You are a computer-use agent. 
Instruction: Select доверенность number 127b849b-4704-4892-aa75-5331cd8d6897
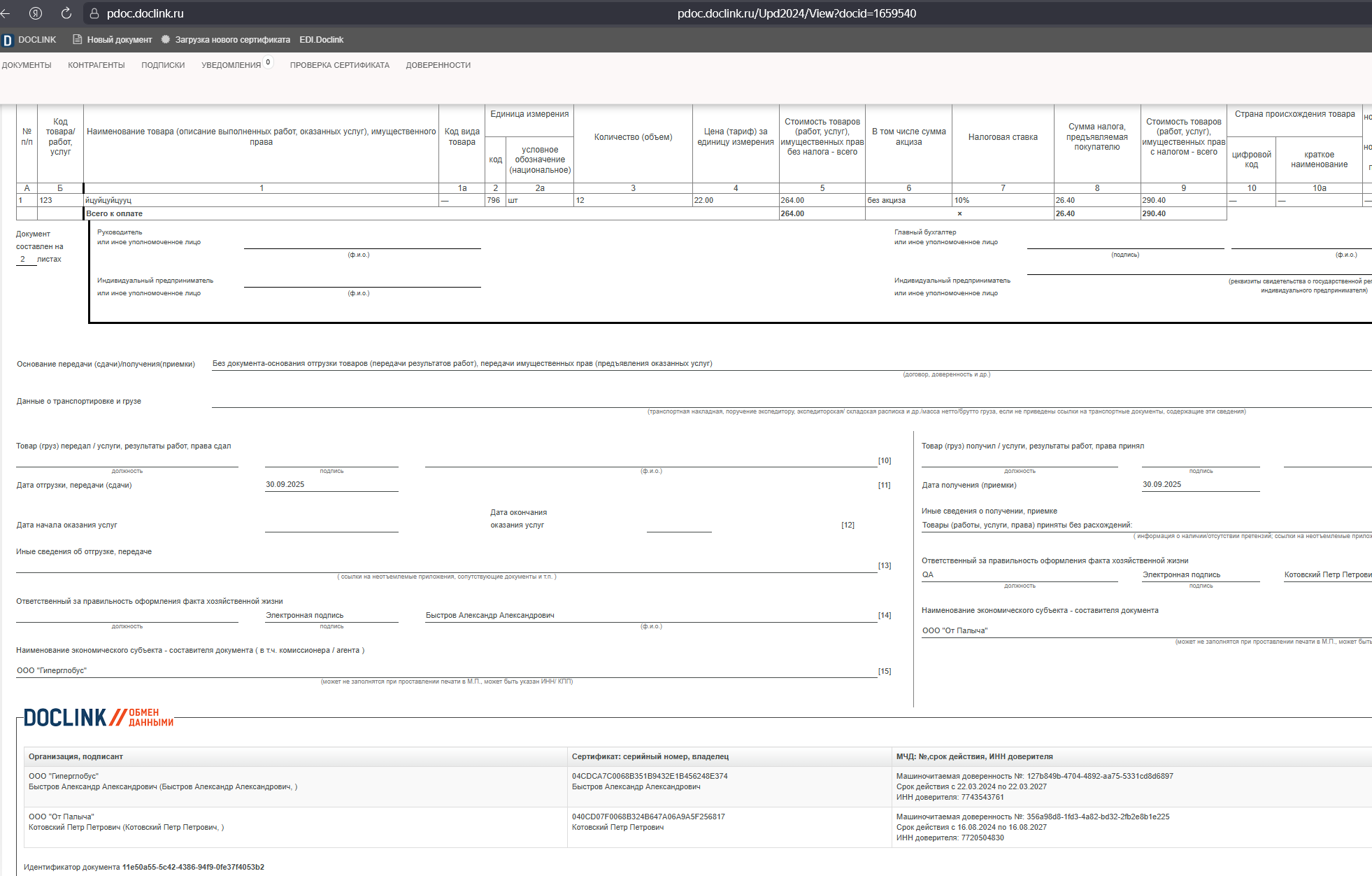click(x=1100, y=776)
